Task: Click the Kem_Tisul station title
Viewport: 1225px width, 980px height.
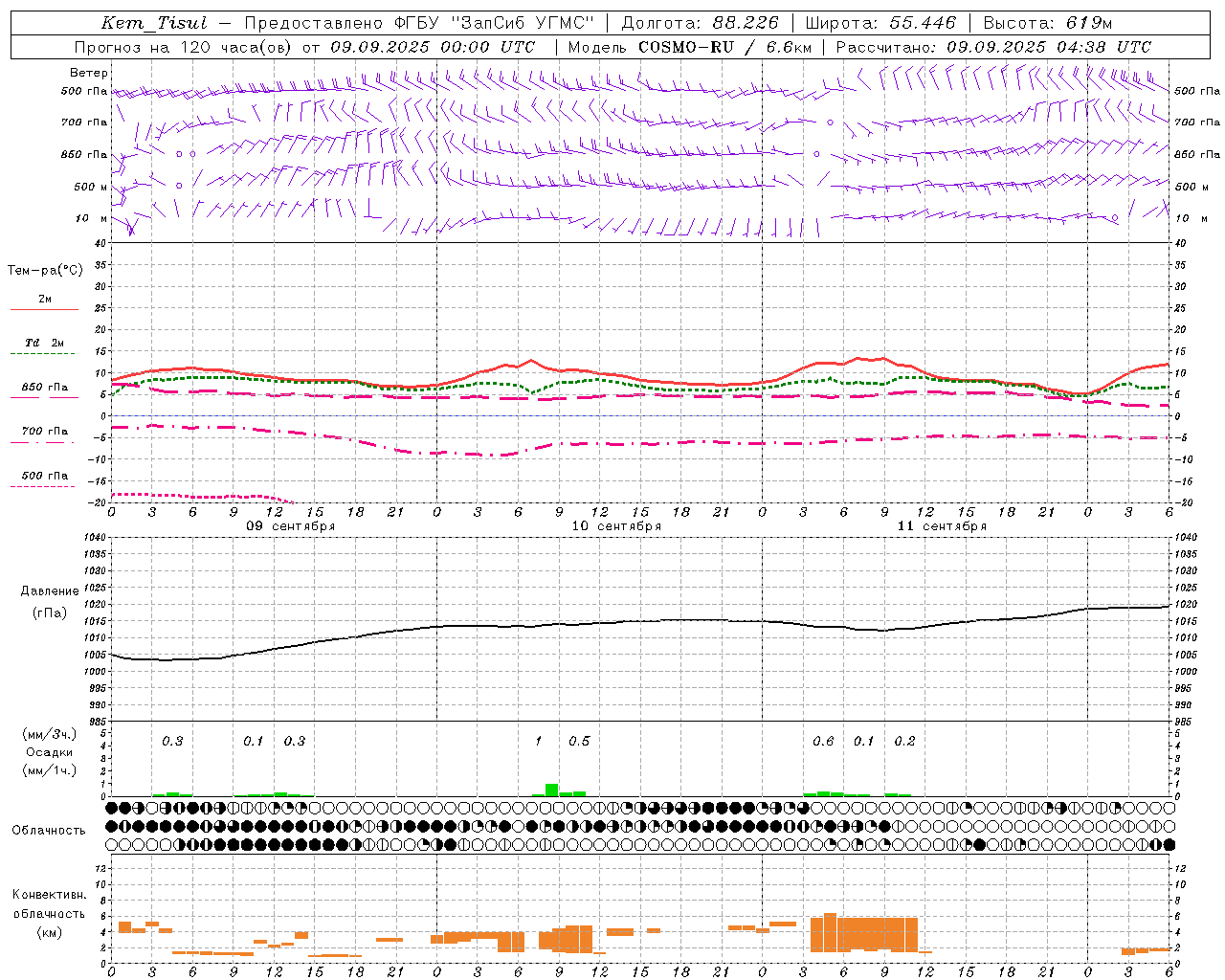Action: coord(154,23)
